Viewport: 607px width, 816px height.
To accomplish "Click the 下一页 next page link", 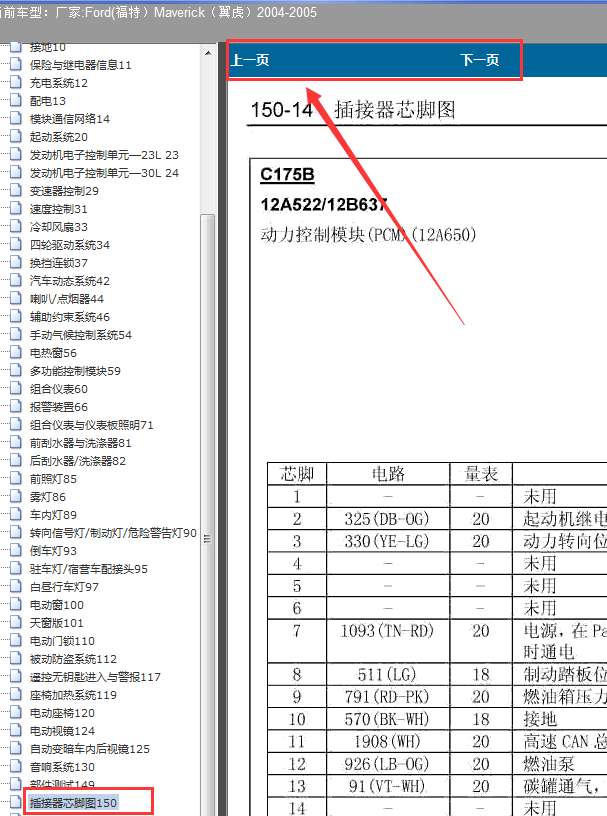I will (x=479, y=60).
